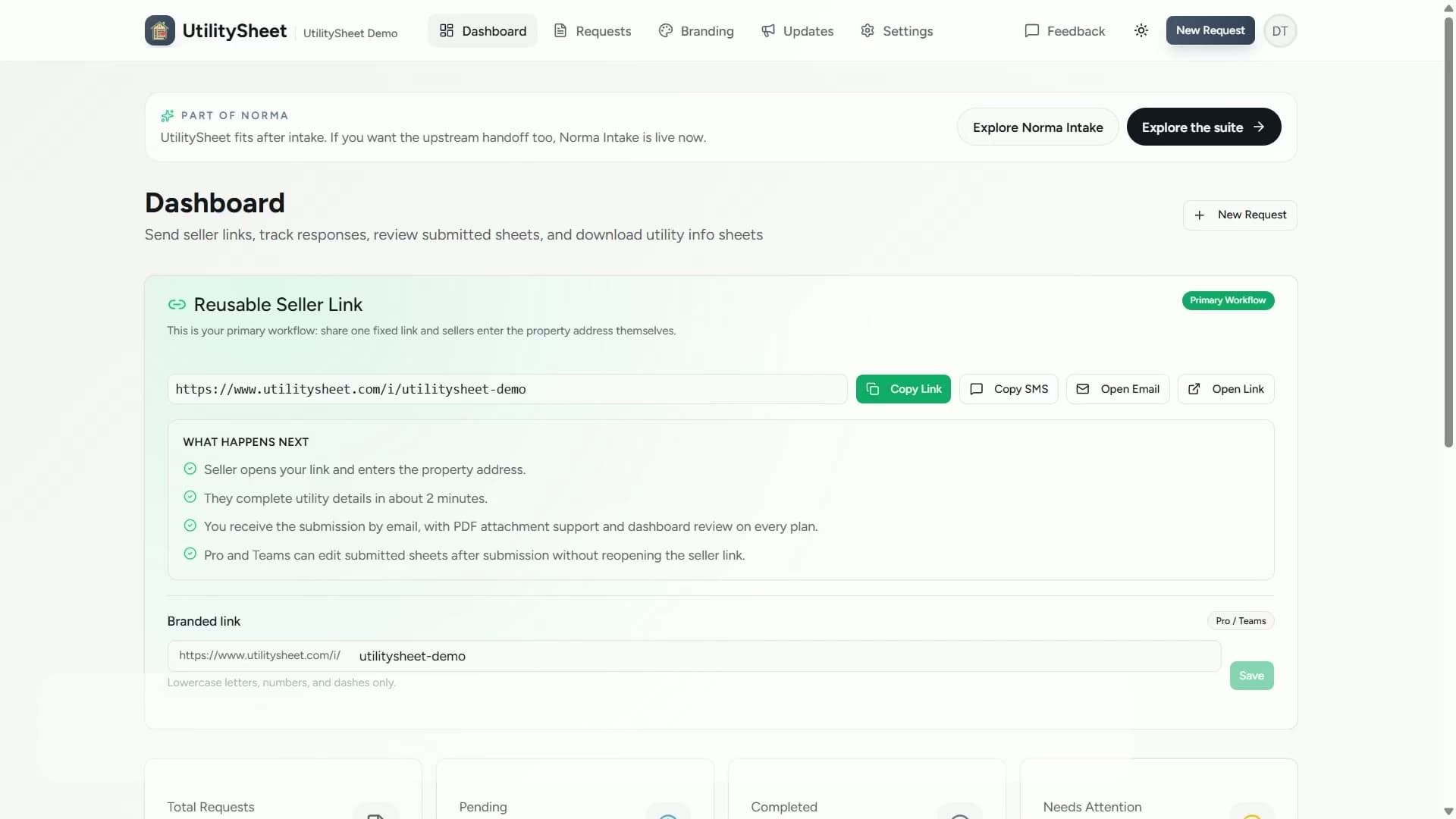
Task: Click Explore the suite button
Action: [1203, 127]
